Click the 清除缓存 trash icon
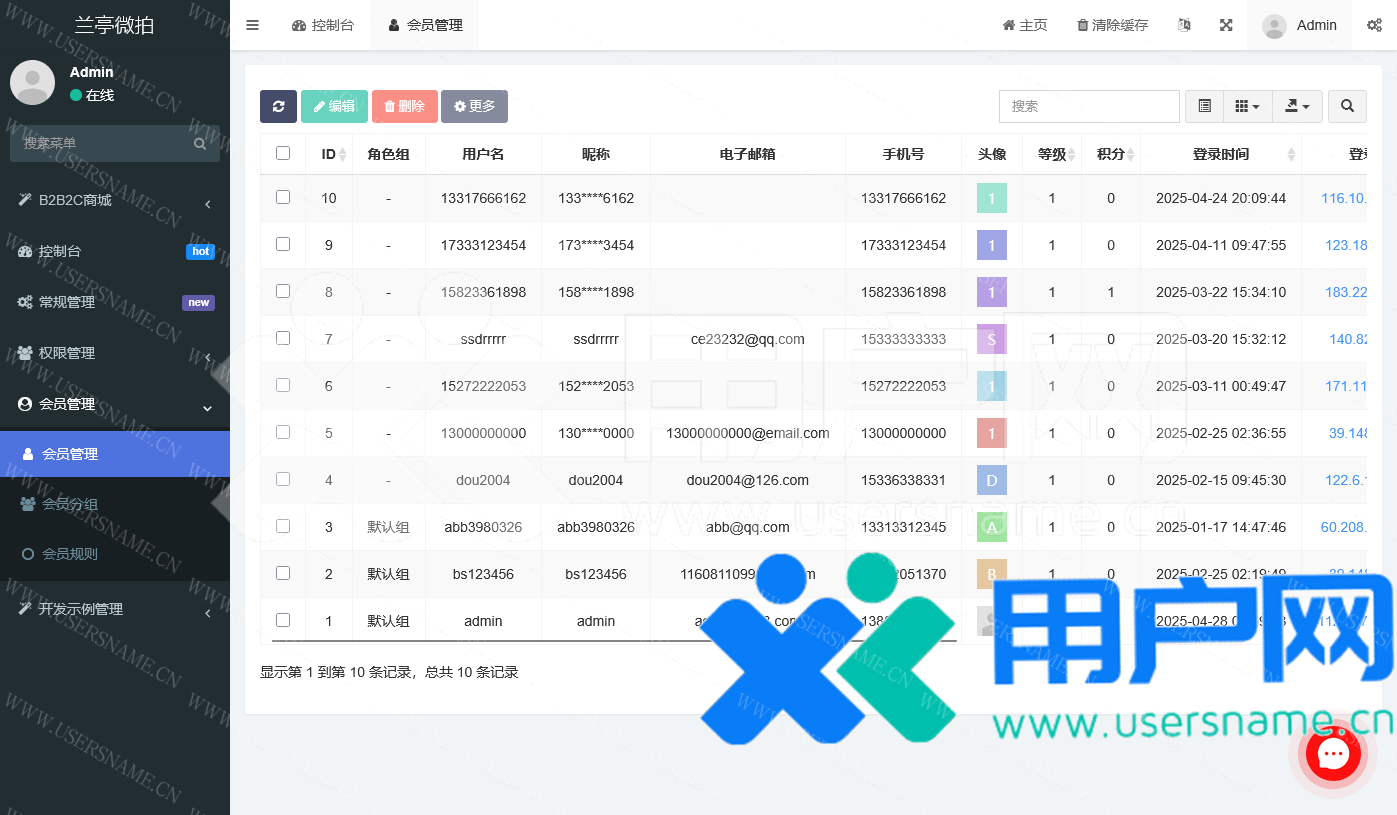The width and height of the screenshot is (1397, 815). [x=1112, y=25]
